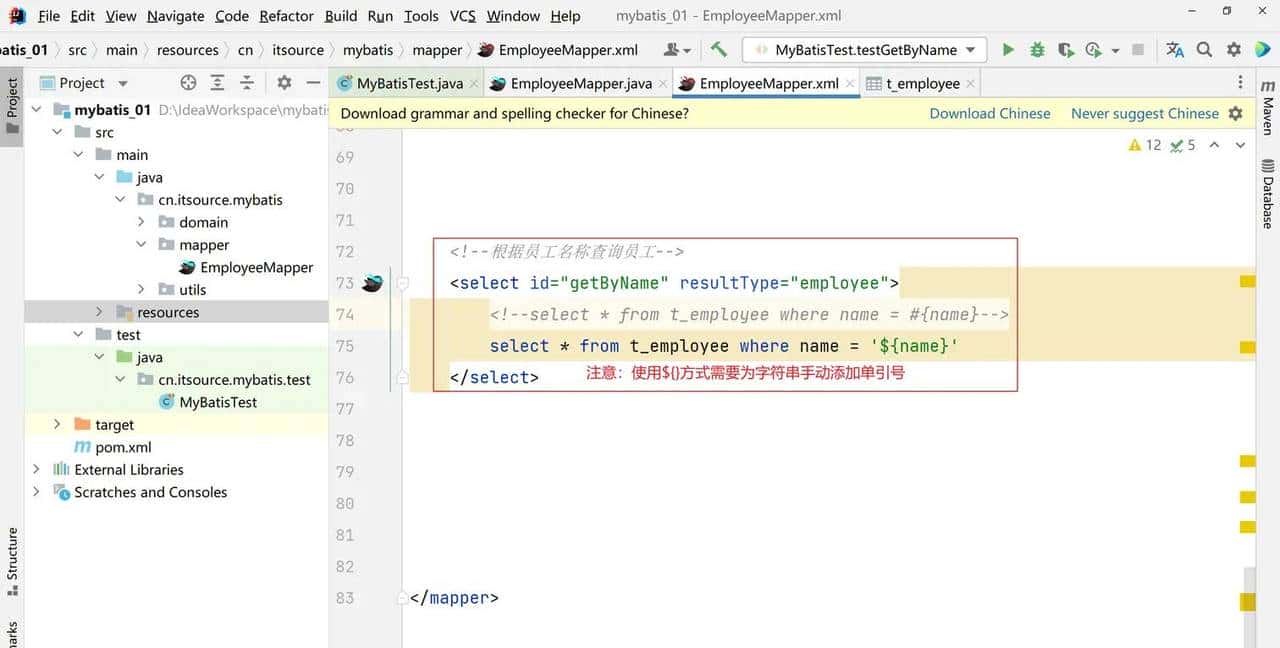The height and width of the screenshot is (648, 1280).
Task: Click the Translate icon in toolbar
Action: 1175,49
